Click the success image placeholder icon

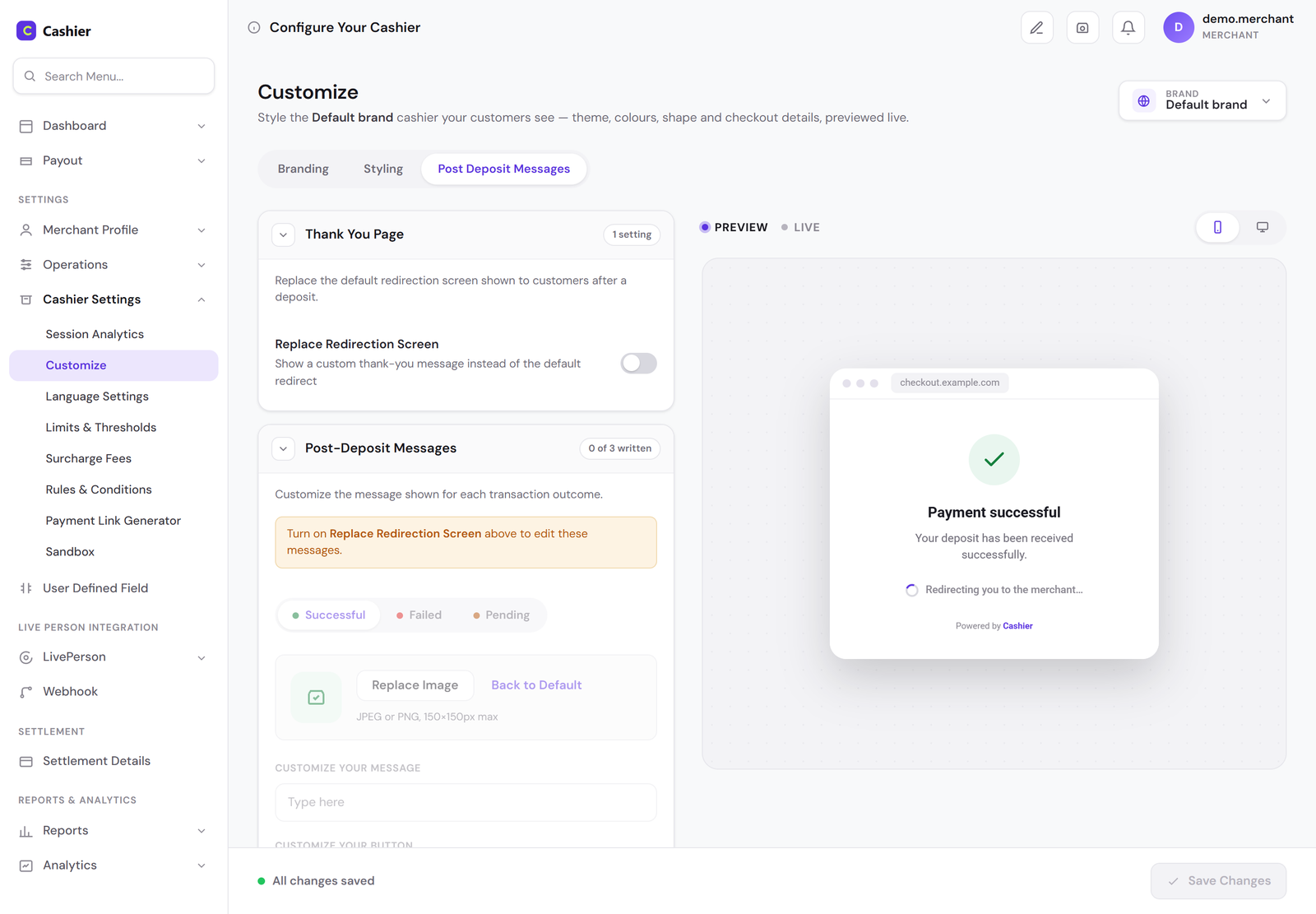point(316,698)
